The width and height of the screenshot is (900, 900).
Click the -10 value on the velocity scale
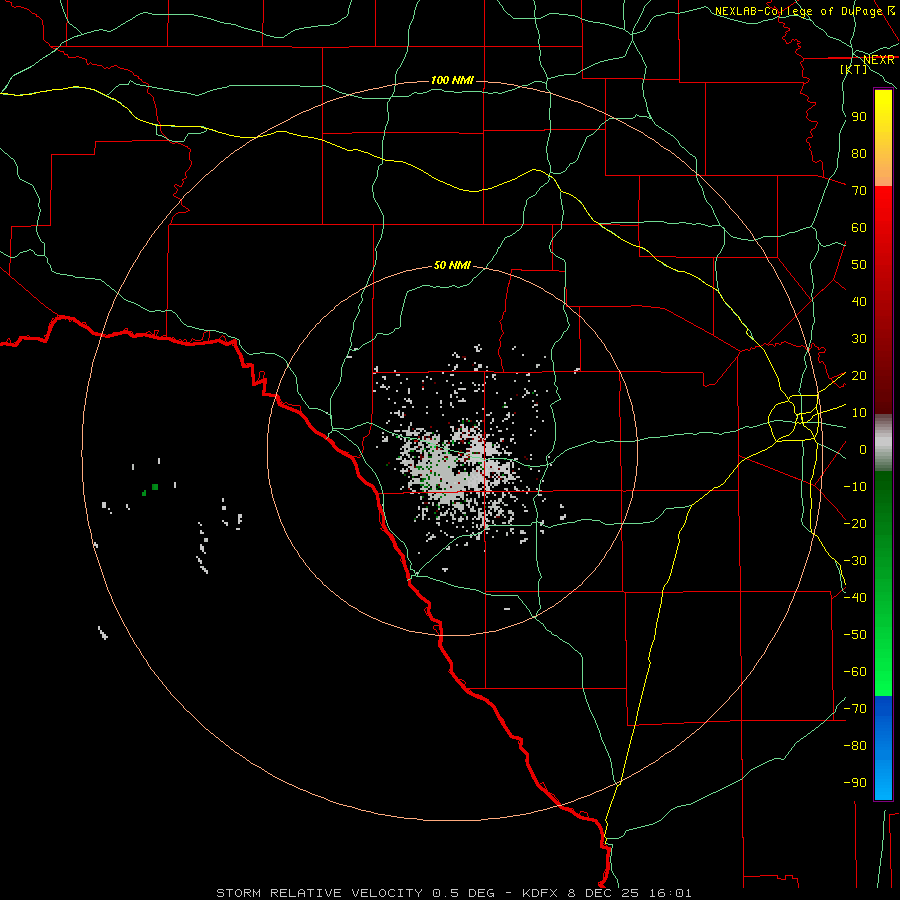pos(855,487)
